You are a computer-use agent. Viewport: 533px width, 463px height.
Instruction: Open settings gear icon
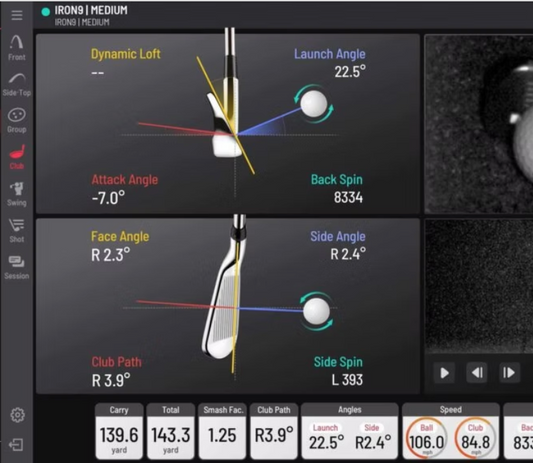17,415
